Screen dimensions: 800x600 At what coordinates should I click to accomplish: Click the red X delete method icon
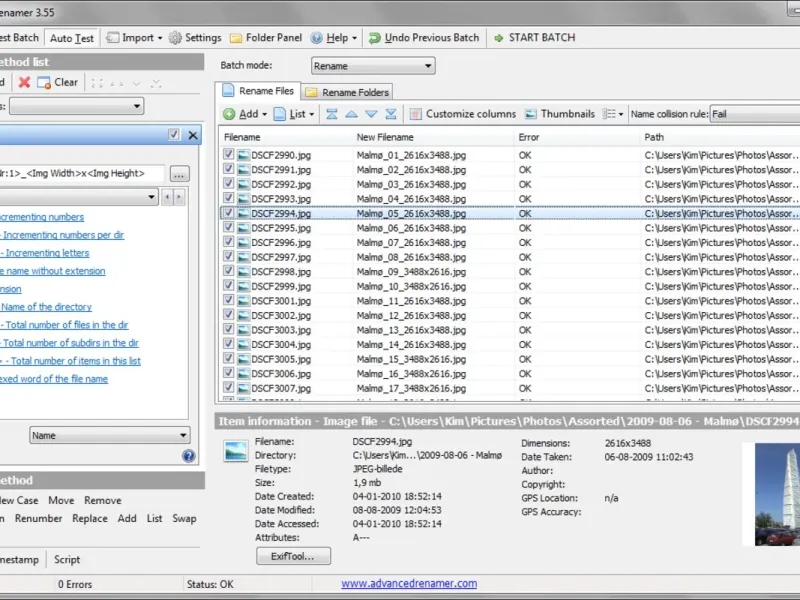24,82
